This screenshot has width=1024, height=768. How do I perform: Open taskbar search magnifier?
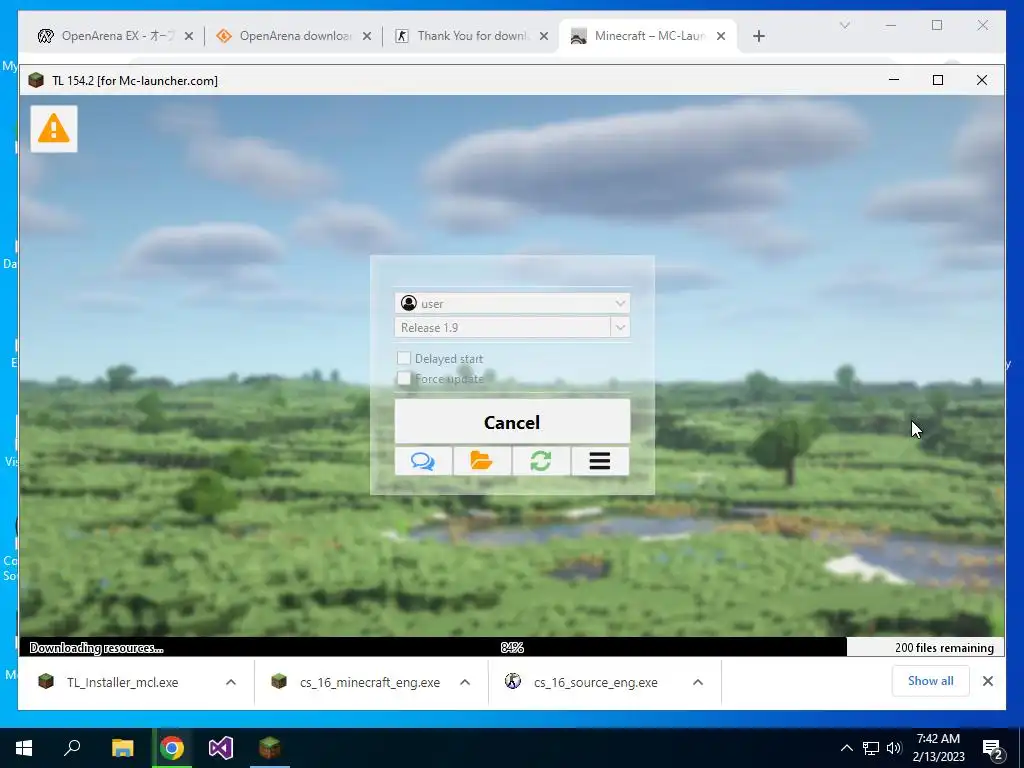click(x=72, y=748)
